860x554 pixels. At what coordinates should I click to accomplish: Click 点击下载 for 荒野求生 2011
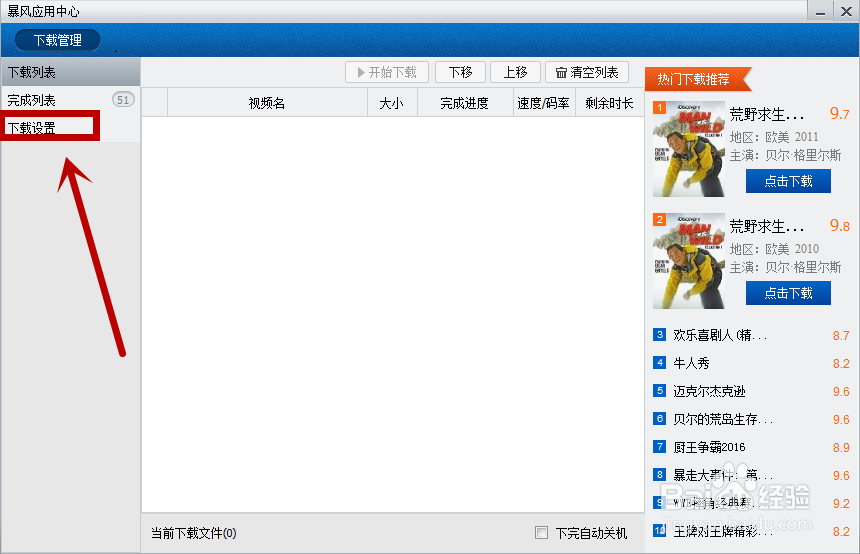pyautogui.click(x=788, y=181)
